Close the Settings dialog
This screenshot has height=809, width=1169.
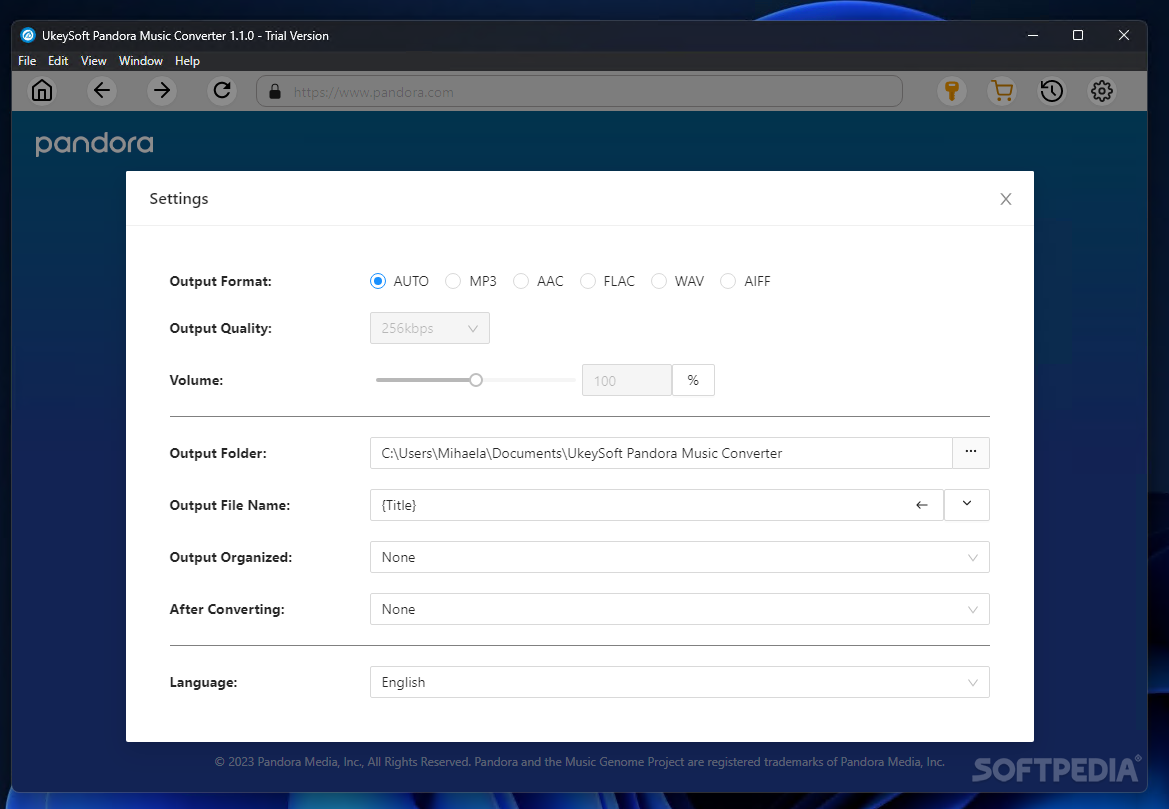[x=1006, y=199]
